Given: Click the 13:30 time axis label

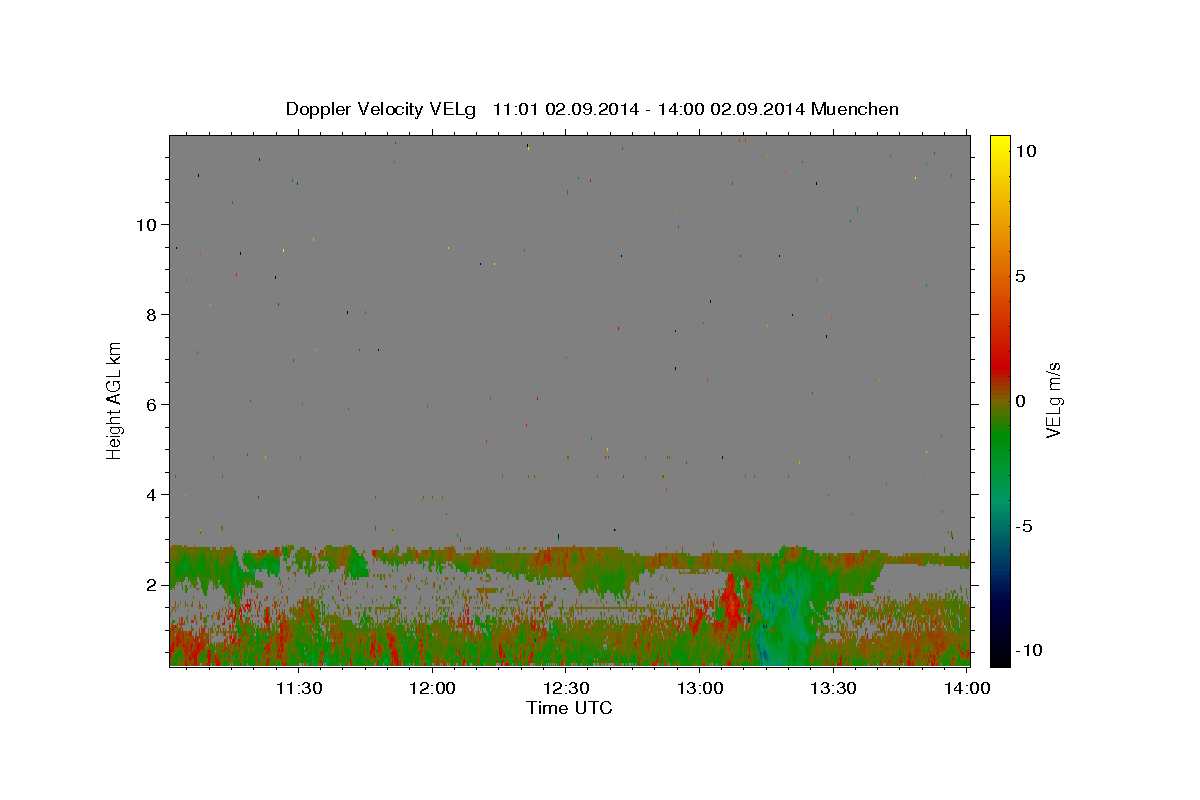Looking at the screenshot, I should 834,688.
